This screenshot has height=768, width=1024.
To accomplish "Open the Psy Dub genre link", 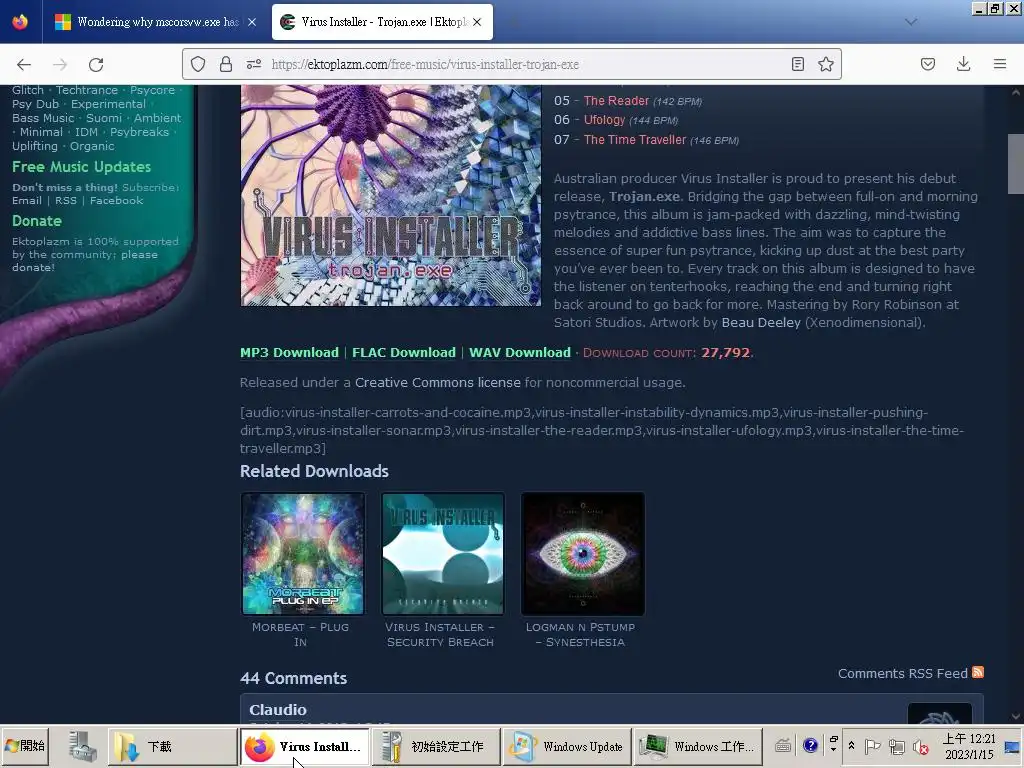I will tap(35, 104).
